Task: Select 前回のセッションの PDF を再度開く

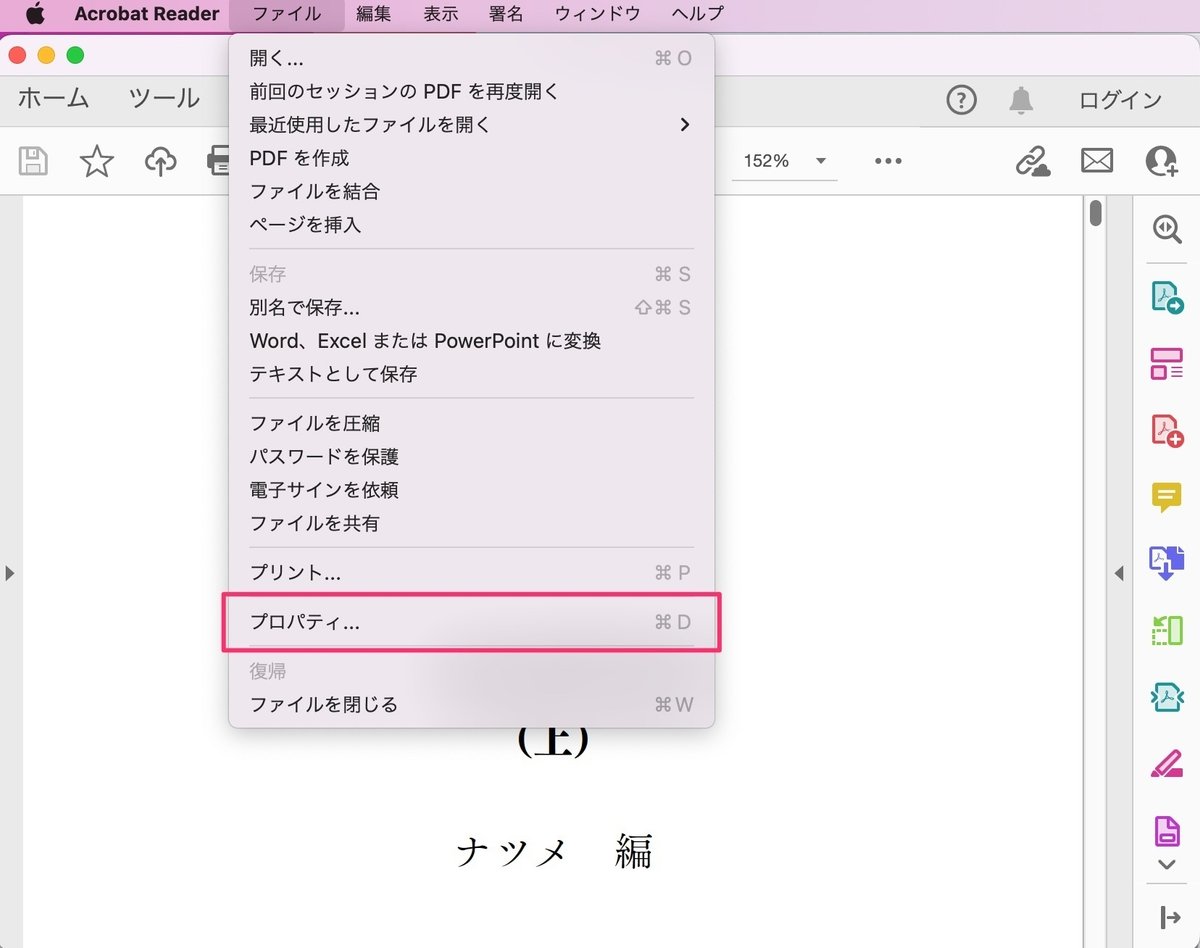Action: pyautogui.click(x=471, y=91)
